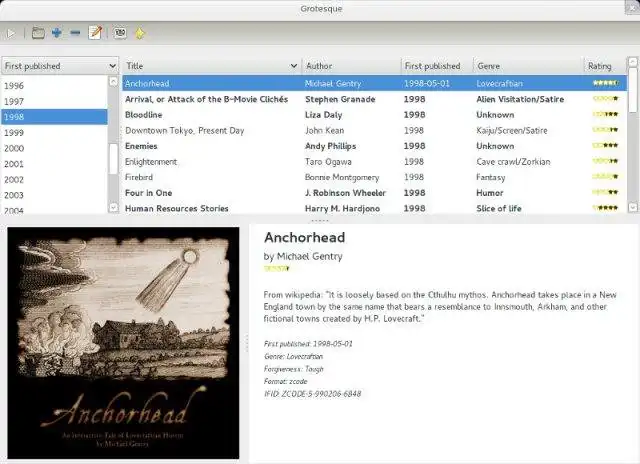Select year 1998 in filter list
The width and height of the screenshot is (640, 464).
coord(55,117)
